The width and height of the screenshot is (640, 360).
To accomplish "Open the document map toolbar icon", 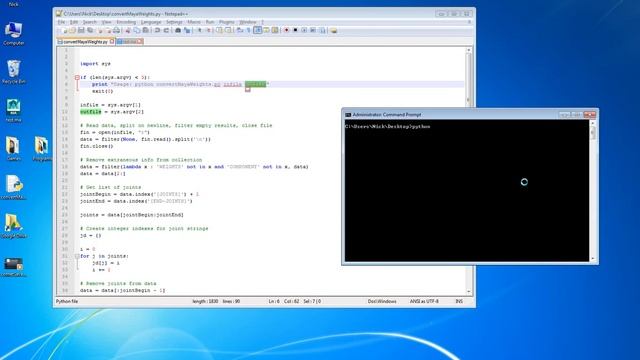I will pyautogui.click(x=275, y=30).
